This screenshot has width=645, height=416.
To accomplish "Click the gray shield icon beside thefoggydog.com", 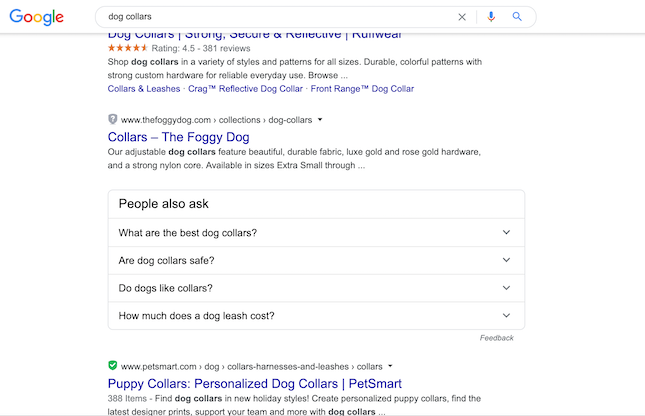I will click(113, 119).
